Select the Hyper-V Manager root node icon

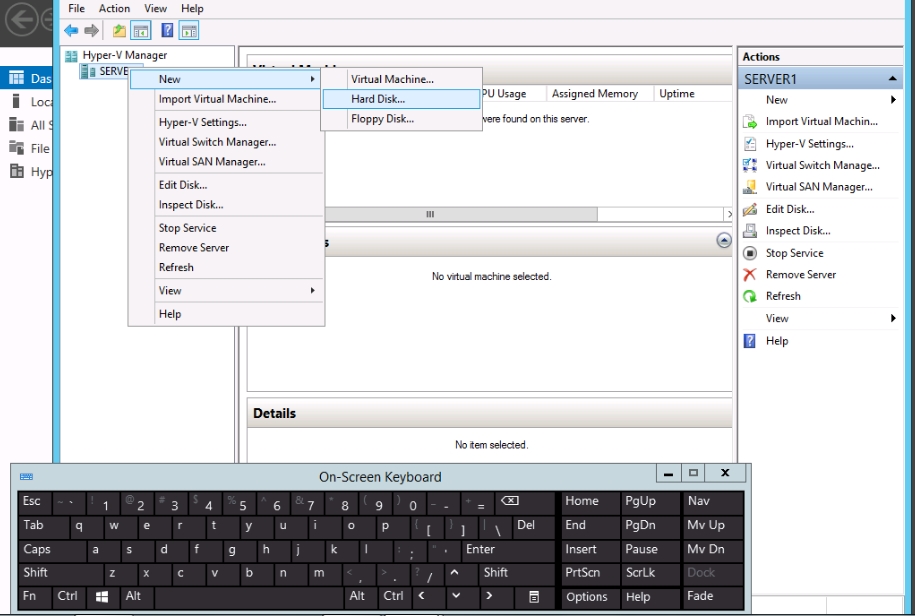click(x=71, y=55)
